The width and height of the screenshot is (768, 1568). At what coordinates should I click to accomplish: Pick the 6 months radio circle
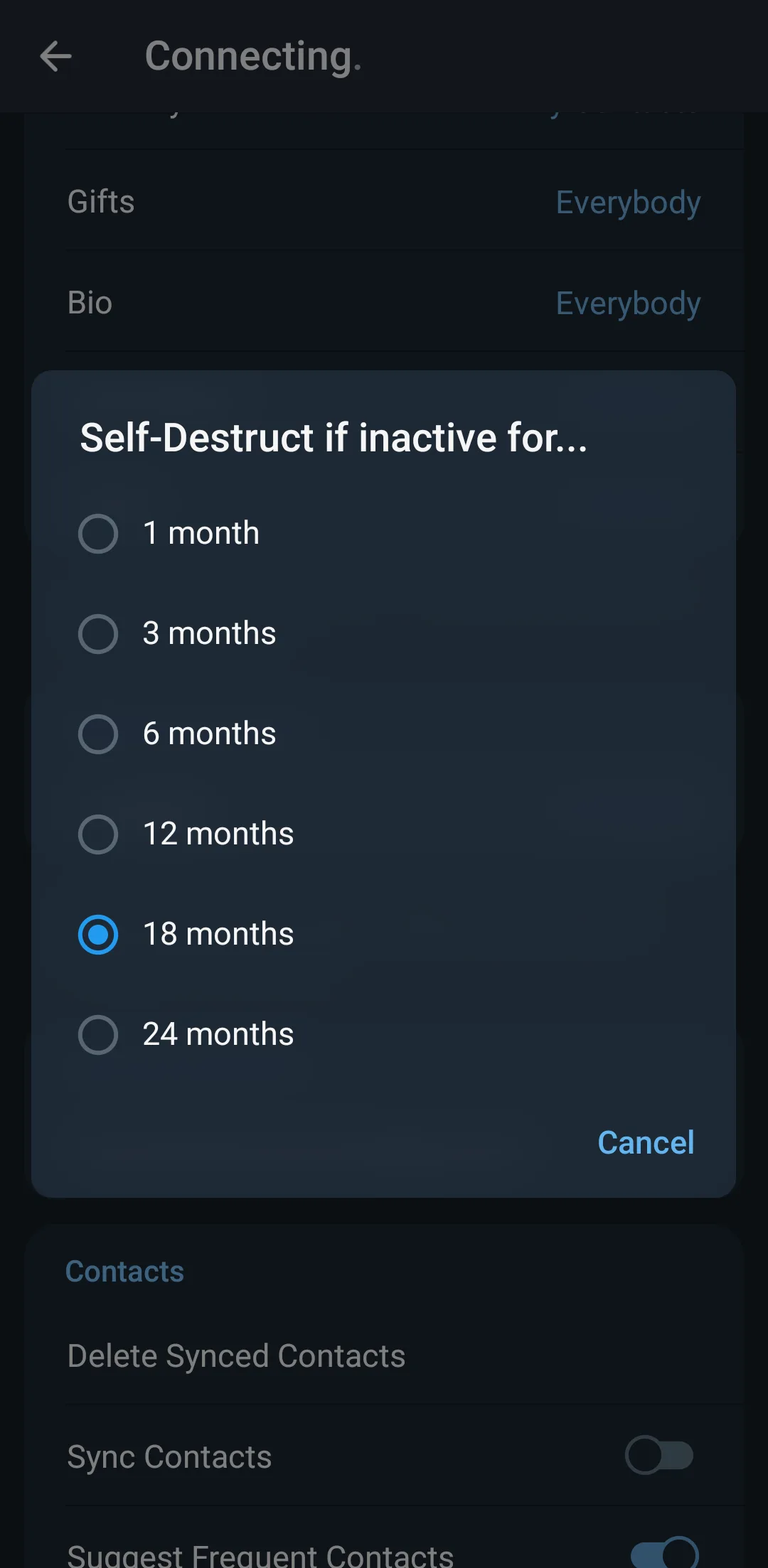click(x=98, y=734)
